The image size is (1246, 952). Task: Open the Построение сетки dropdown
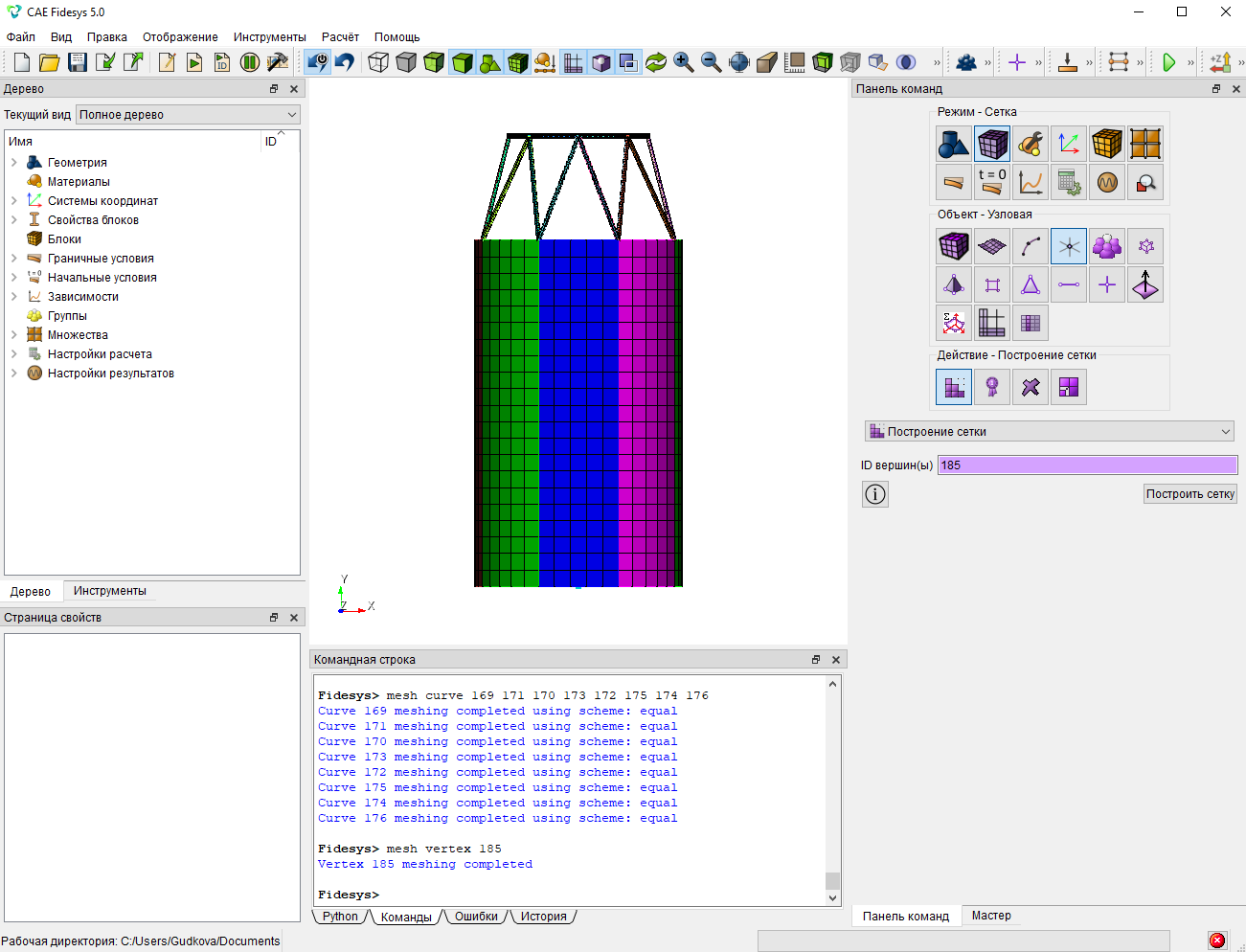pyautogui.click(x=1050, y=432)
